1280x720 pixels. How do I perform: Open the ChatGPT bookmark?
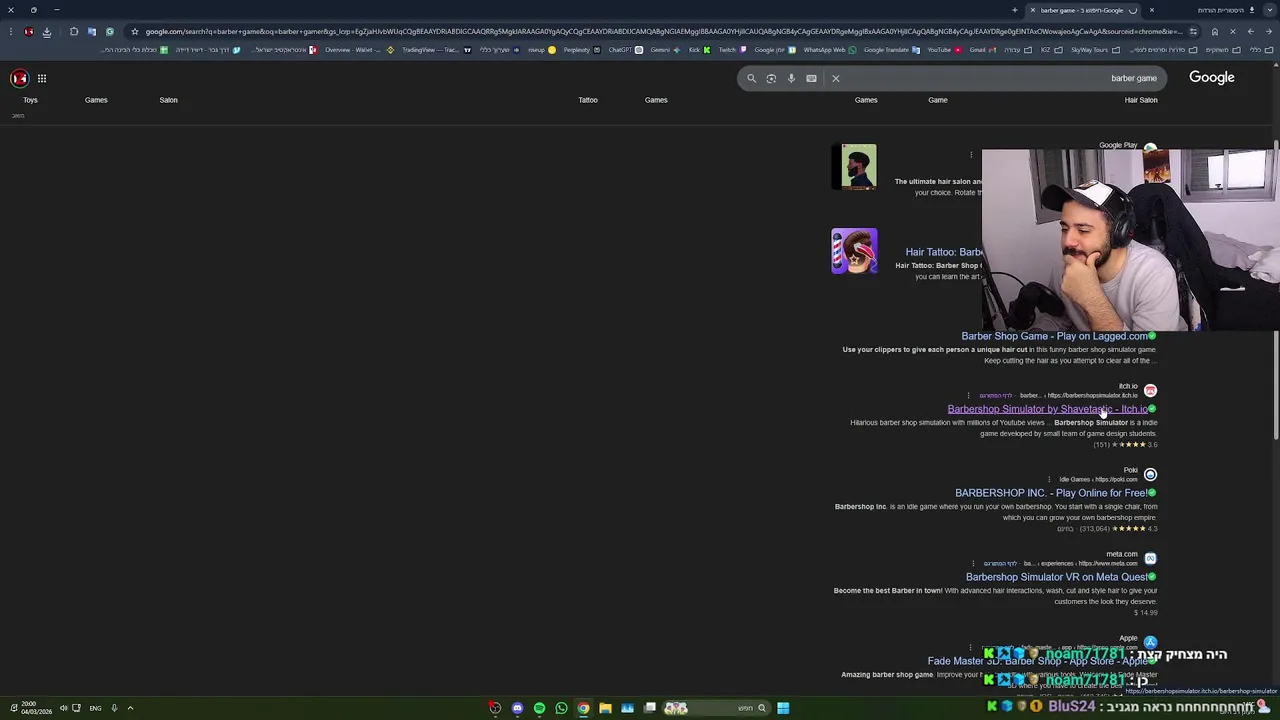[625, 50]
